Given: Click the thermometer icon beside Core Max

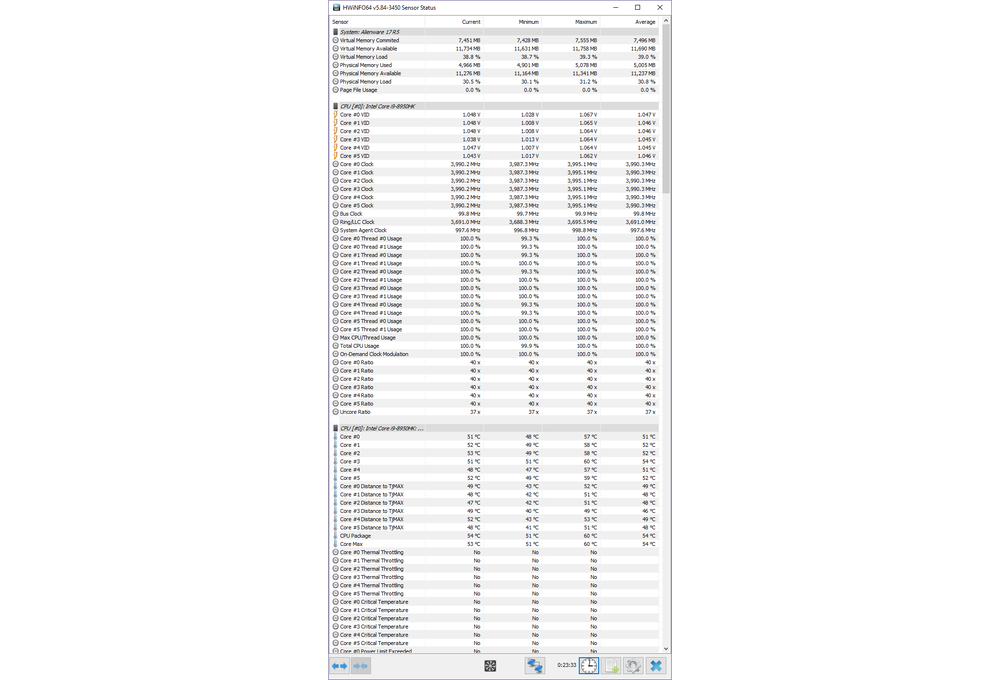Looking at the screenshot, I should pos(337,544).
